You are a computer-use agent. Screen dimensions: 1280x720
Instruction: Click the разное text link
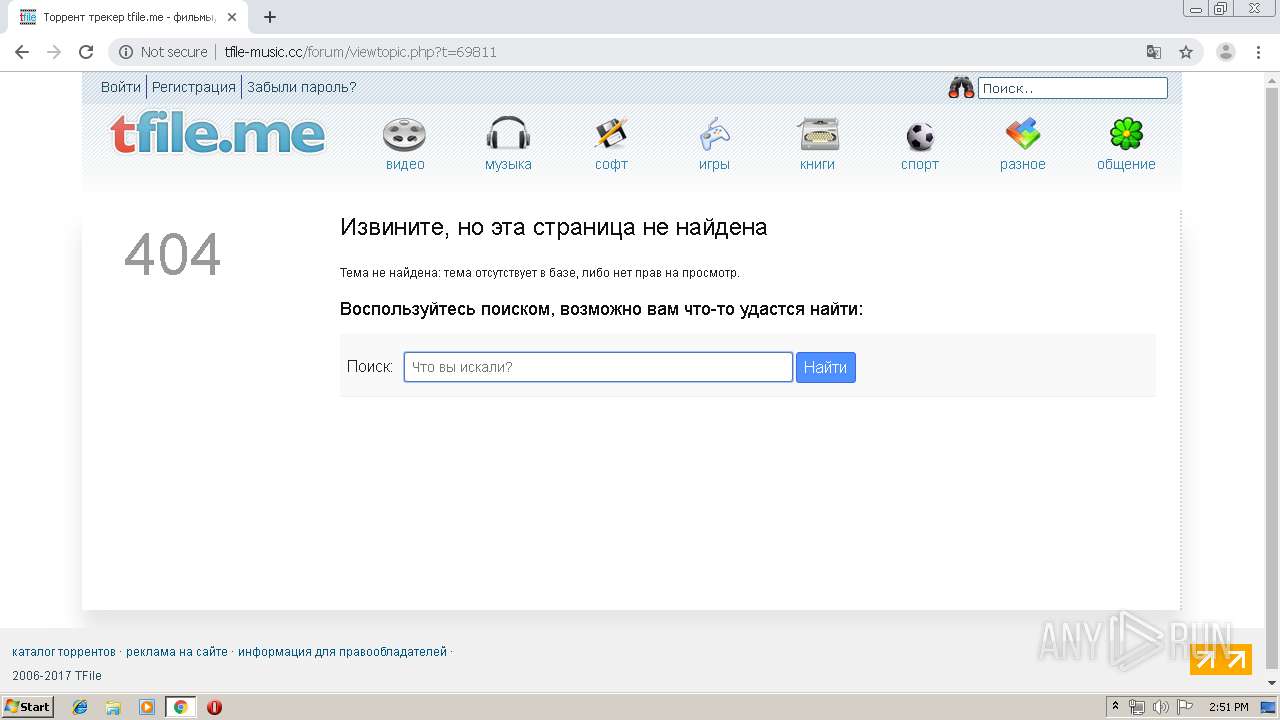coord(1023,165)
